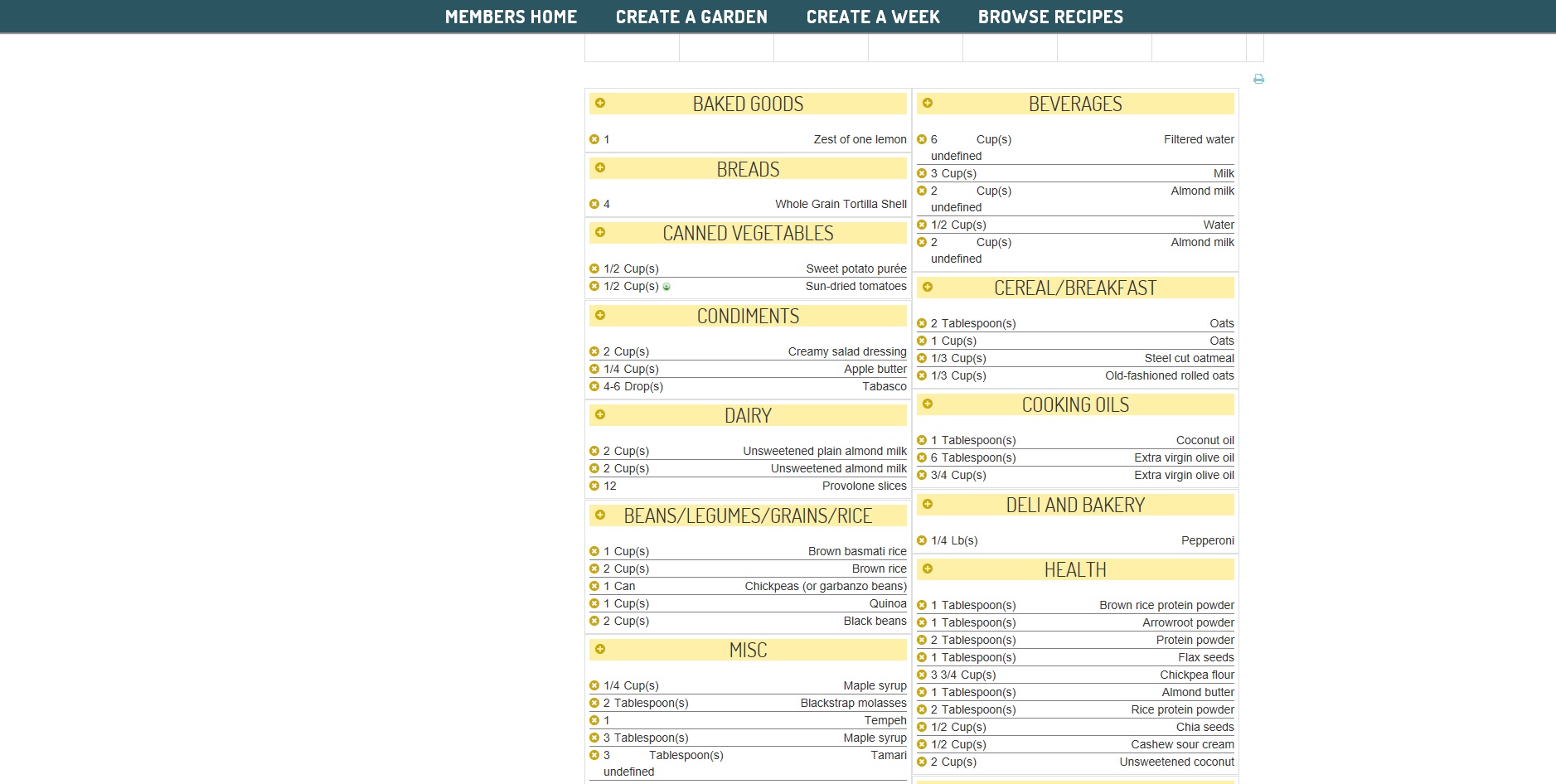
Task: Click the Cooking Oils category heading
Action: 1075,404
